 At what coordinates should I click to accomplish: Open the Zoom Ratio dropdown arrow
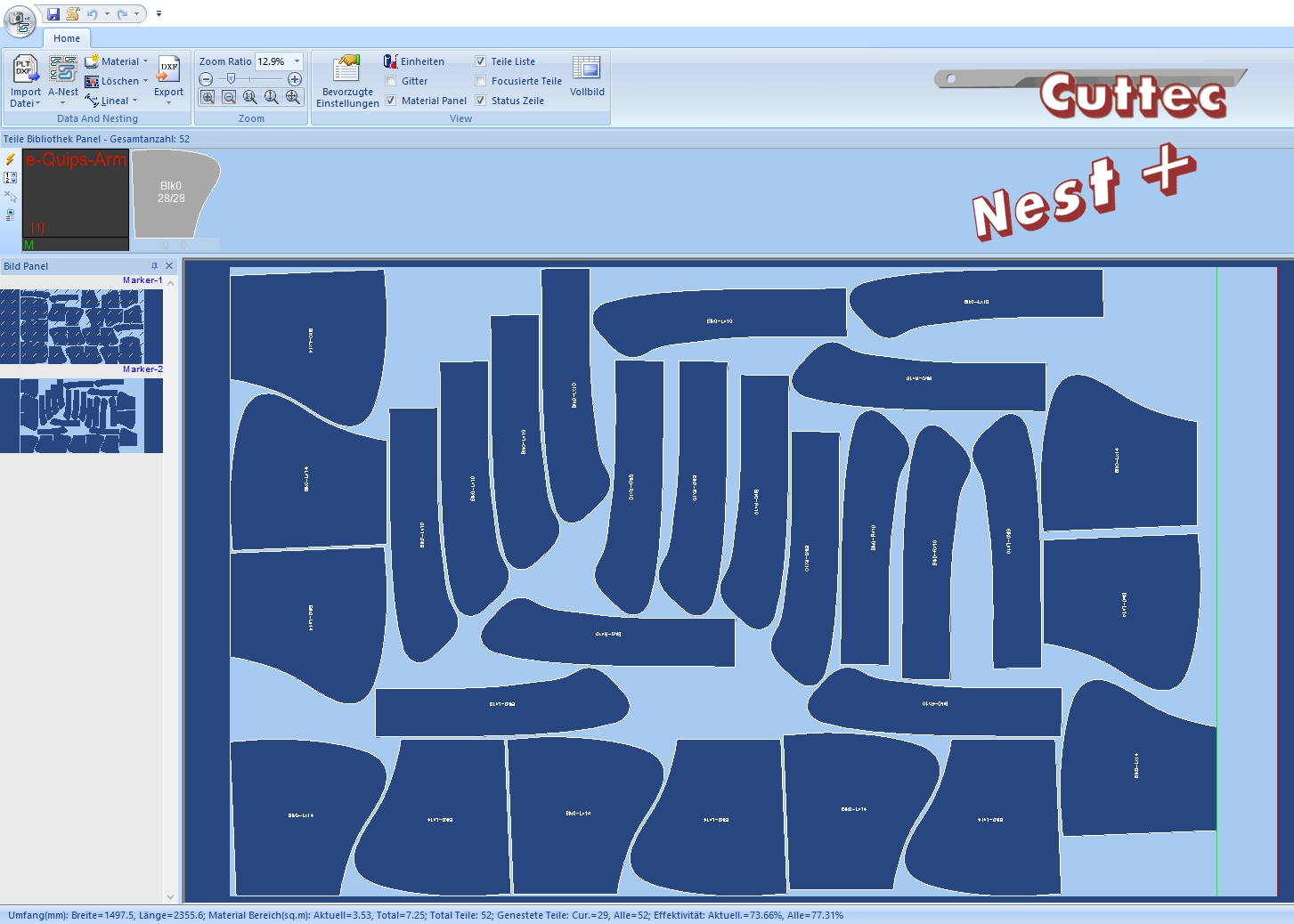pyautogui.click(x=297, y=61)
